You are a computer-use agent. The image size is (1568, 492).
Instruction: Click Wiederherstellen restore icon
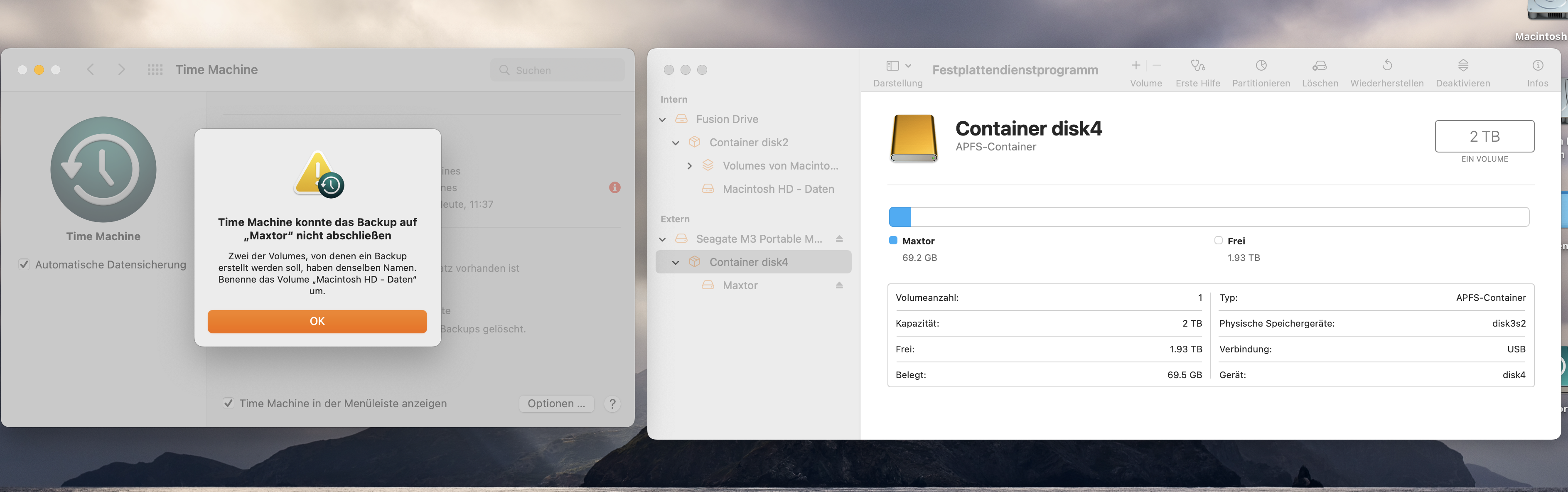pyautogui.click(x=1386, y=66)
